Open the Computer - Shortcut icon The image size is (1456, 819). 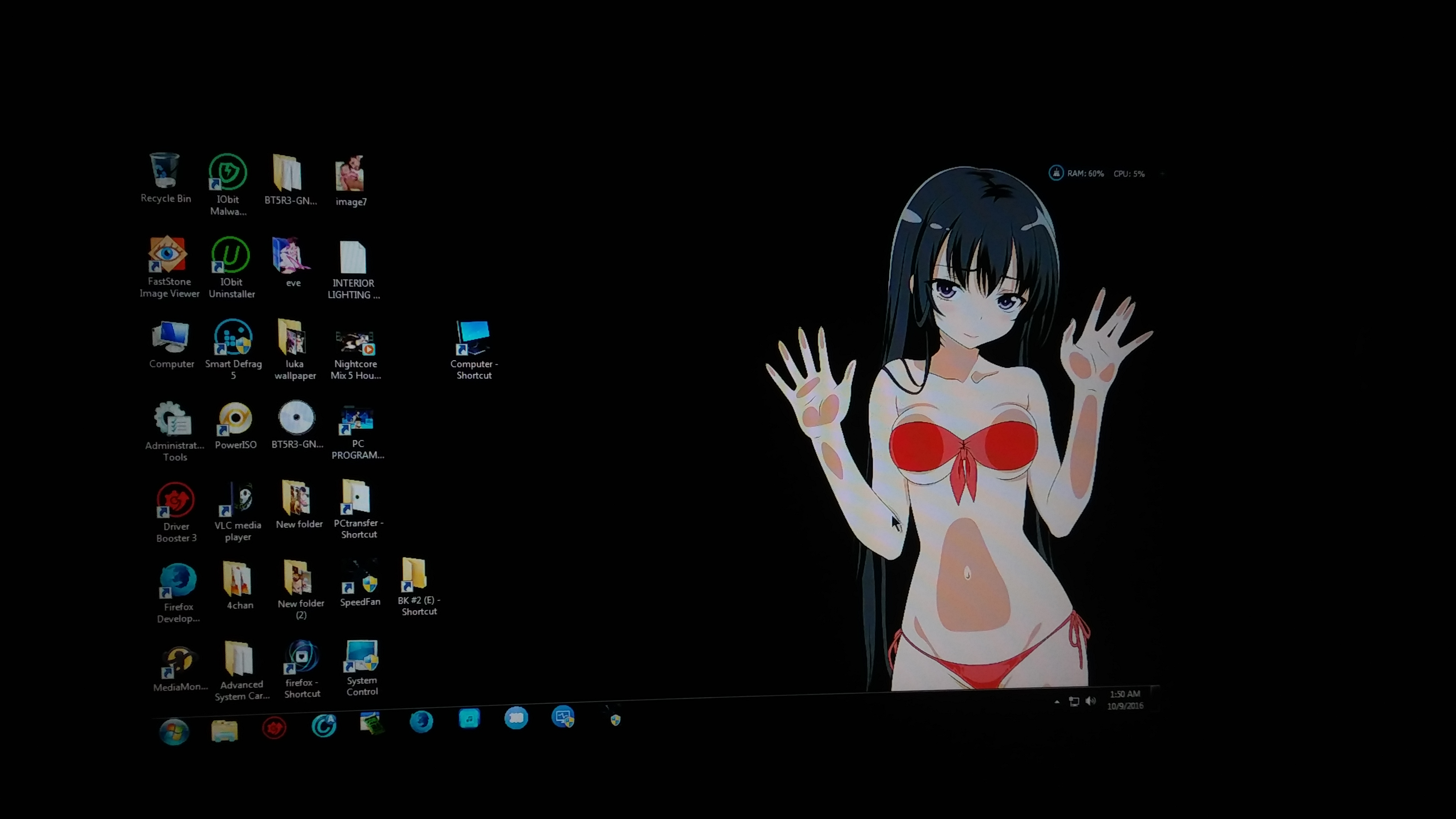pos(473,338)
